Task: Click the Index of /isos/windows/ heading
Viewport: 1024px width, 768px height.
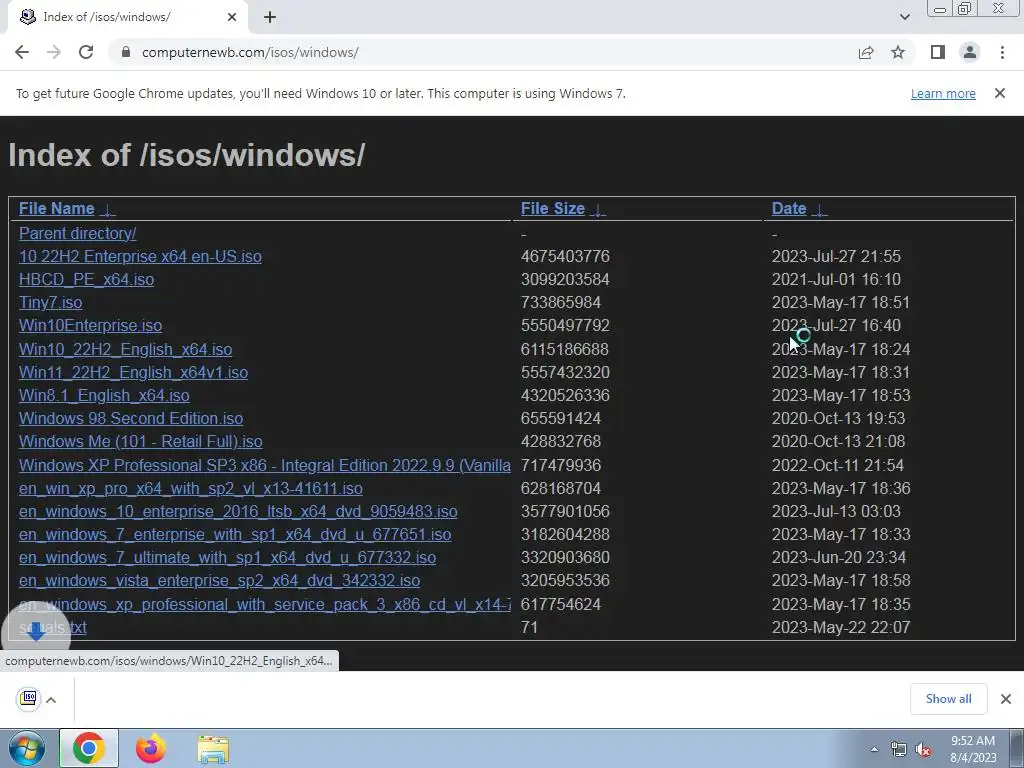Action: pos(186,155)
